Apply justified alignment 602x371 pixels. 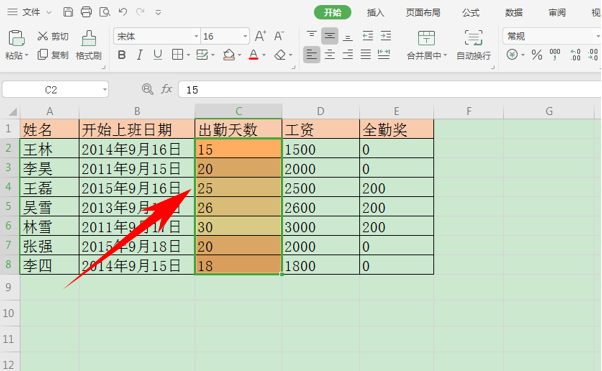coord(366,55)
